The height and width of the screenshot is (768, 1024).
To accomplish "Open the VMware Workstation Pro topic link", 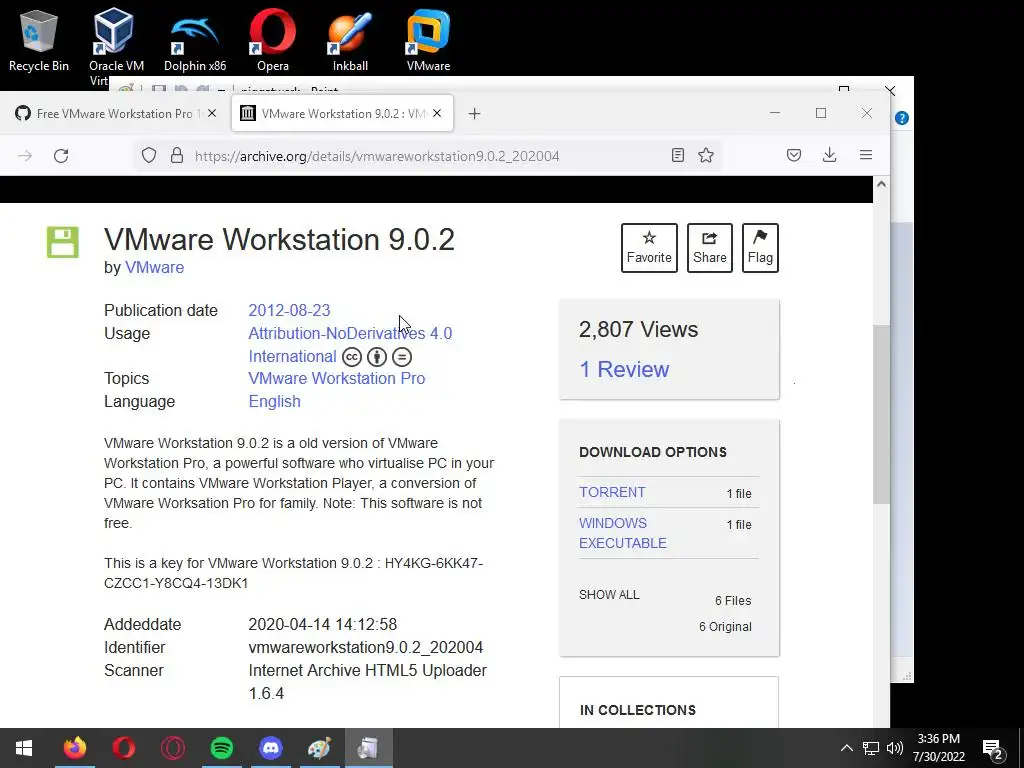I will click(x=336, y=378).
